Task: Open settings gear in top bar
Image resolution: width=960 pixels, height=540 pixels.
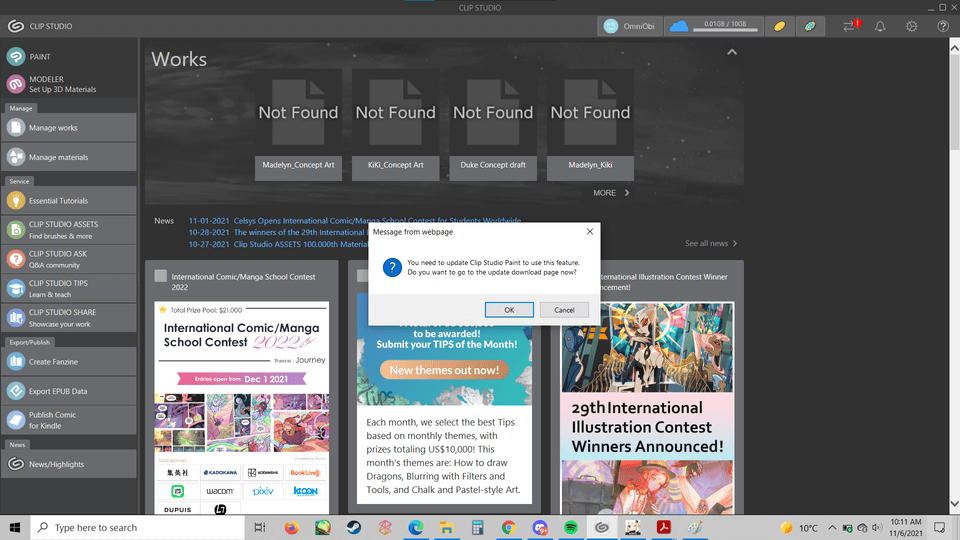Action: click(x=911, y=26)
